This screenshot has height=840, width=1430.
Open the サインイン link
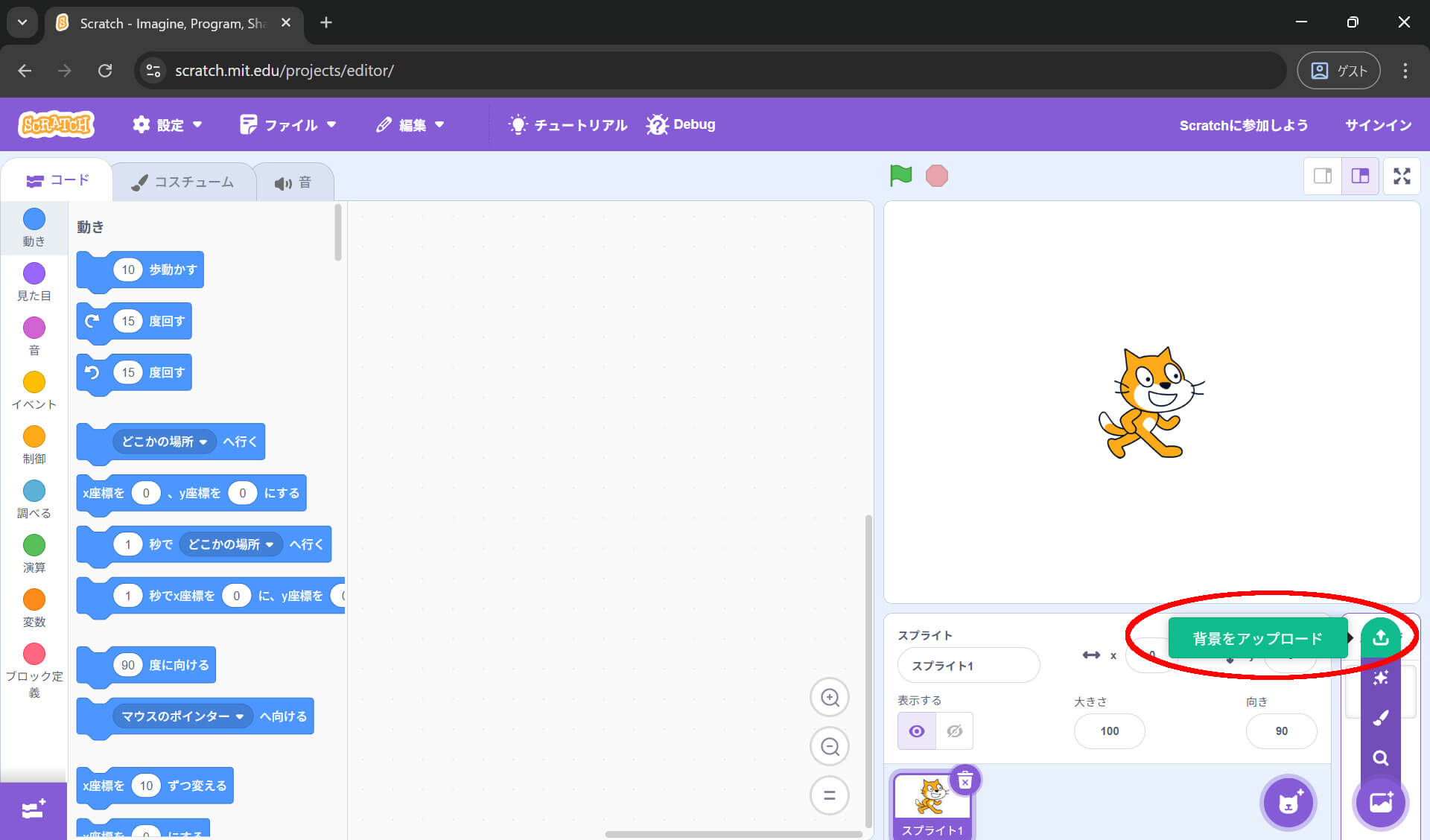pyautogui.click(x=1377, y=124)
